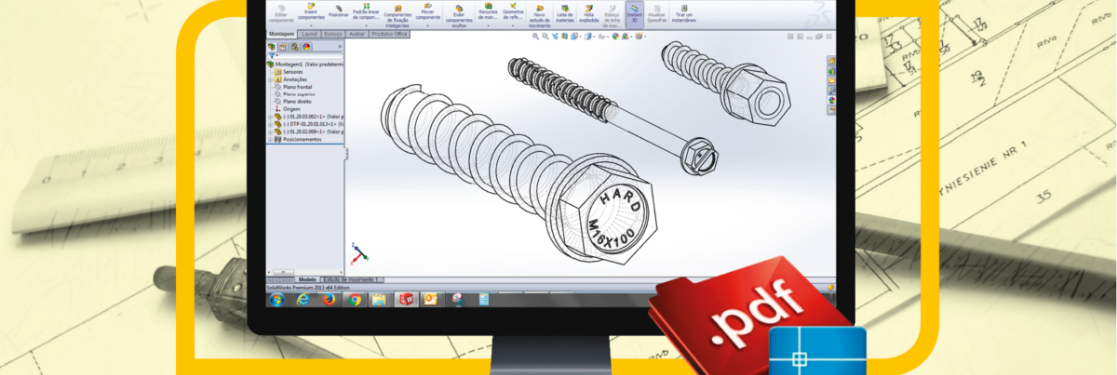Expand the Posicionamentos tree node
The height and width of the screenshot is (375, 1117).
pos(270,139)
